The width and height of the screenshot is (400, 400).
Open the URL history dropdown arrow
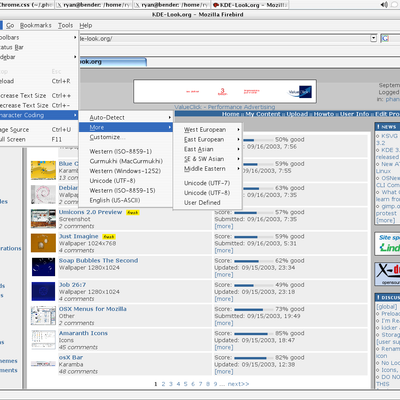373,38
